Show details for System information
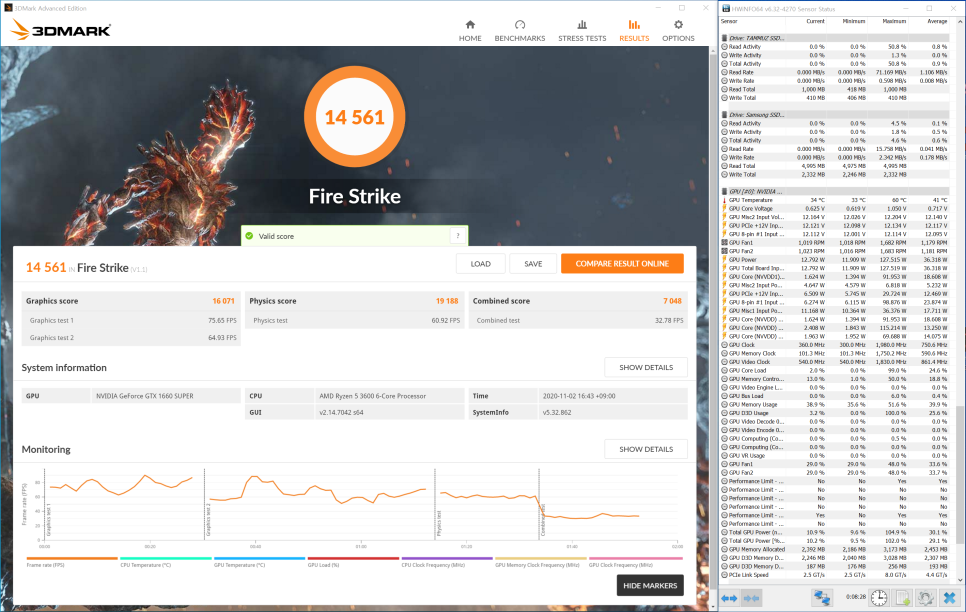 [x=646, y=367]
